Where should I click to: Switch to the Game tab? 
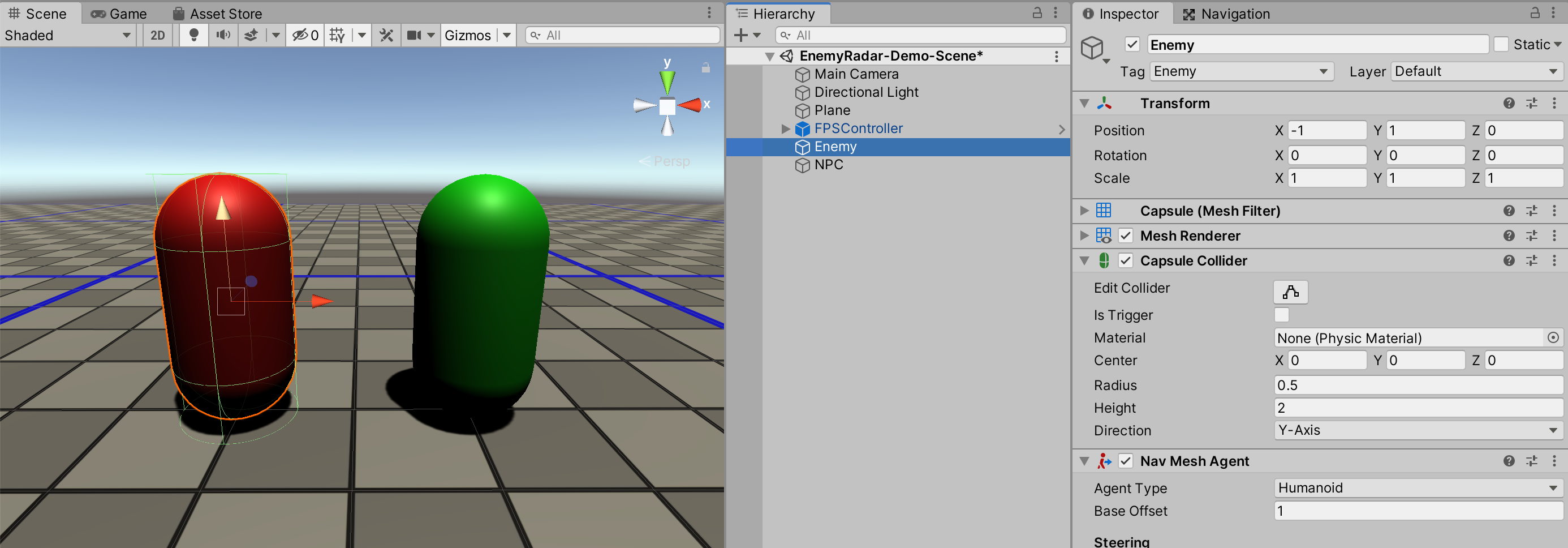pos(119,13)
